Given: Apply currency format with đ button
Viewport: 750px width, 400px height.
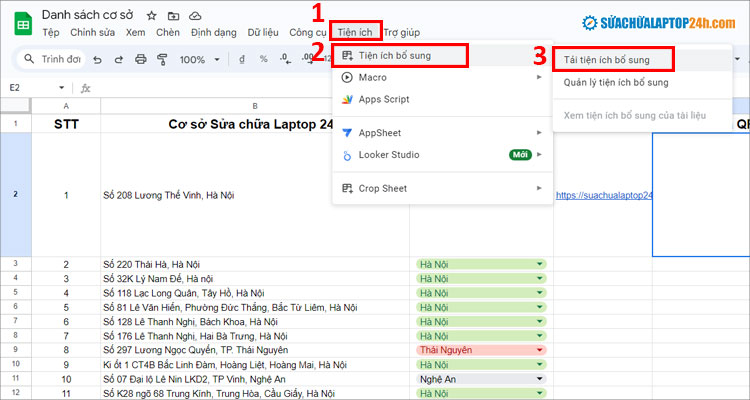Looking at the screenshot, I should tap(242, 59).
